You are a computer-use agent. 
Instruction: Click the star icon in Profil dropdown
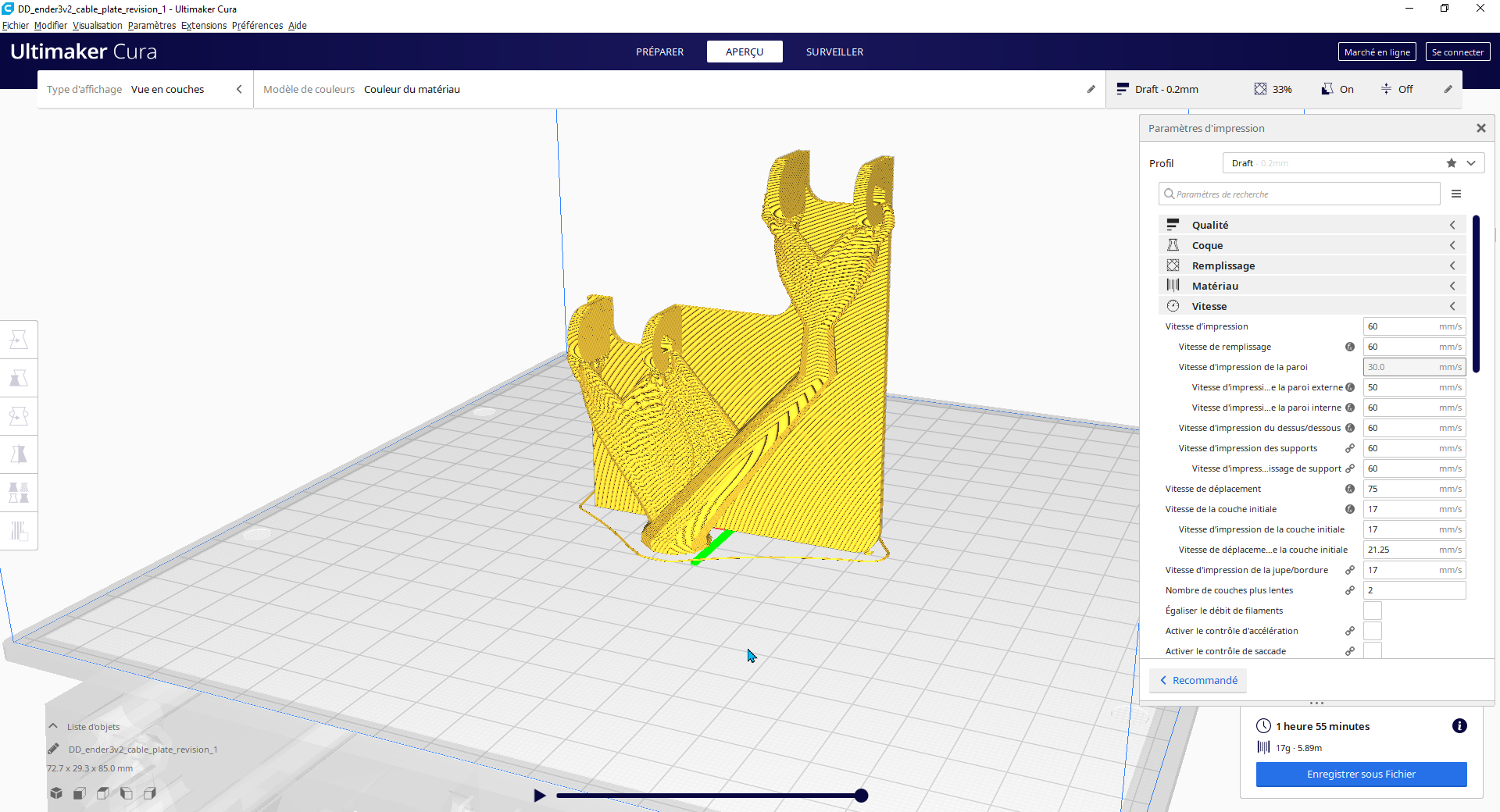pyautogui.click(x=1452, y=163)
